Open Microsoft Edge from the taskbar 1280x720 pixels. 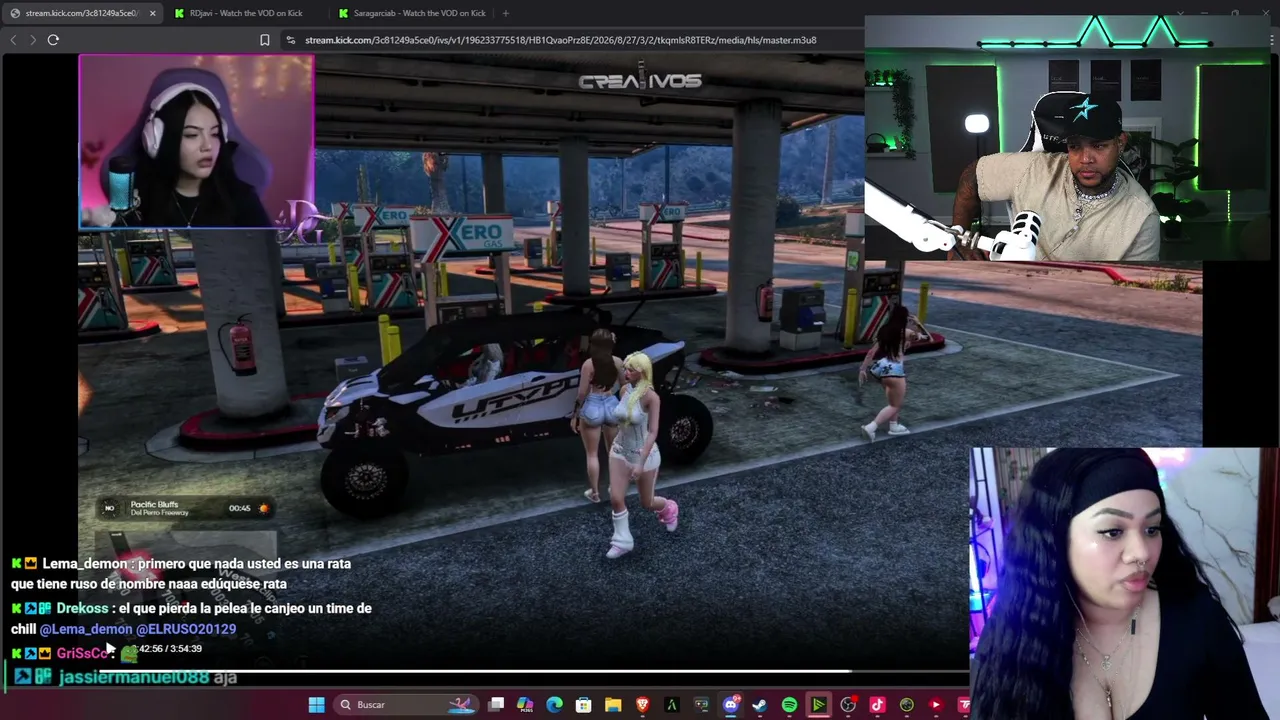coord(554,705)
